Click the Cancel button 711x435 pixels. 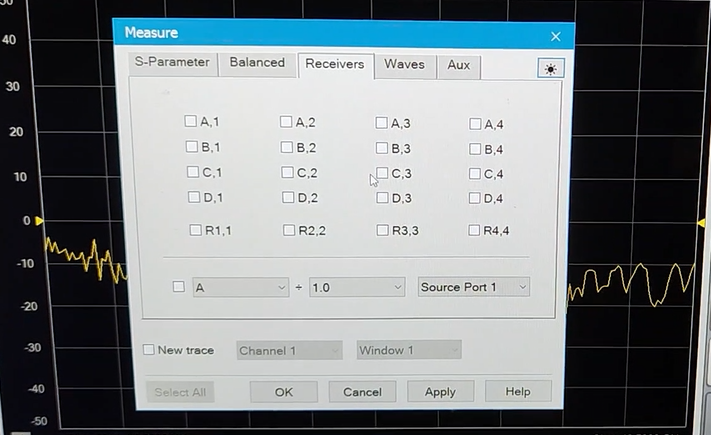[362, 392]
